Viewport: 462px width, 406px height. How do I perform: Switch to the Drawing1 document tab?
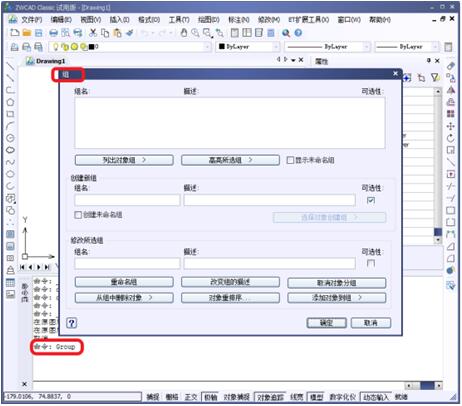pyautogui.click(x=46, y=61)
